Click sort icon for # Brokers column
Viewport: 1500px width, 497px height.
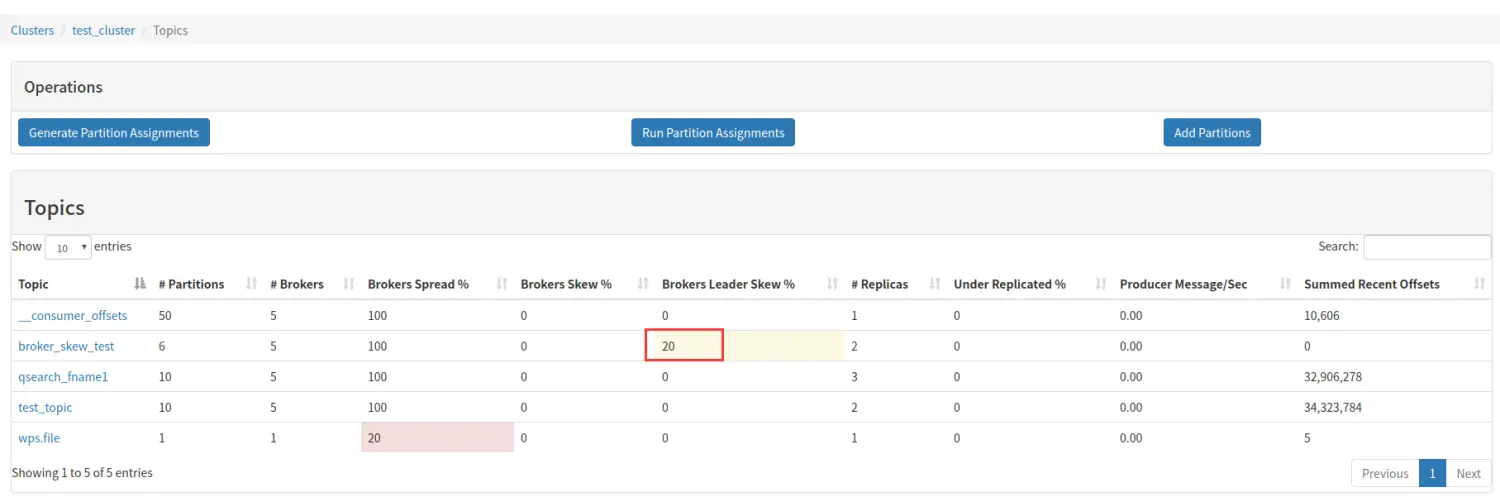pyautogui.click(x=349, y=284)
